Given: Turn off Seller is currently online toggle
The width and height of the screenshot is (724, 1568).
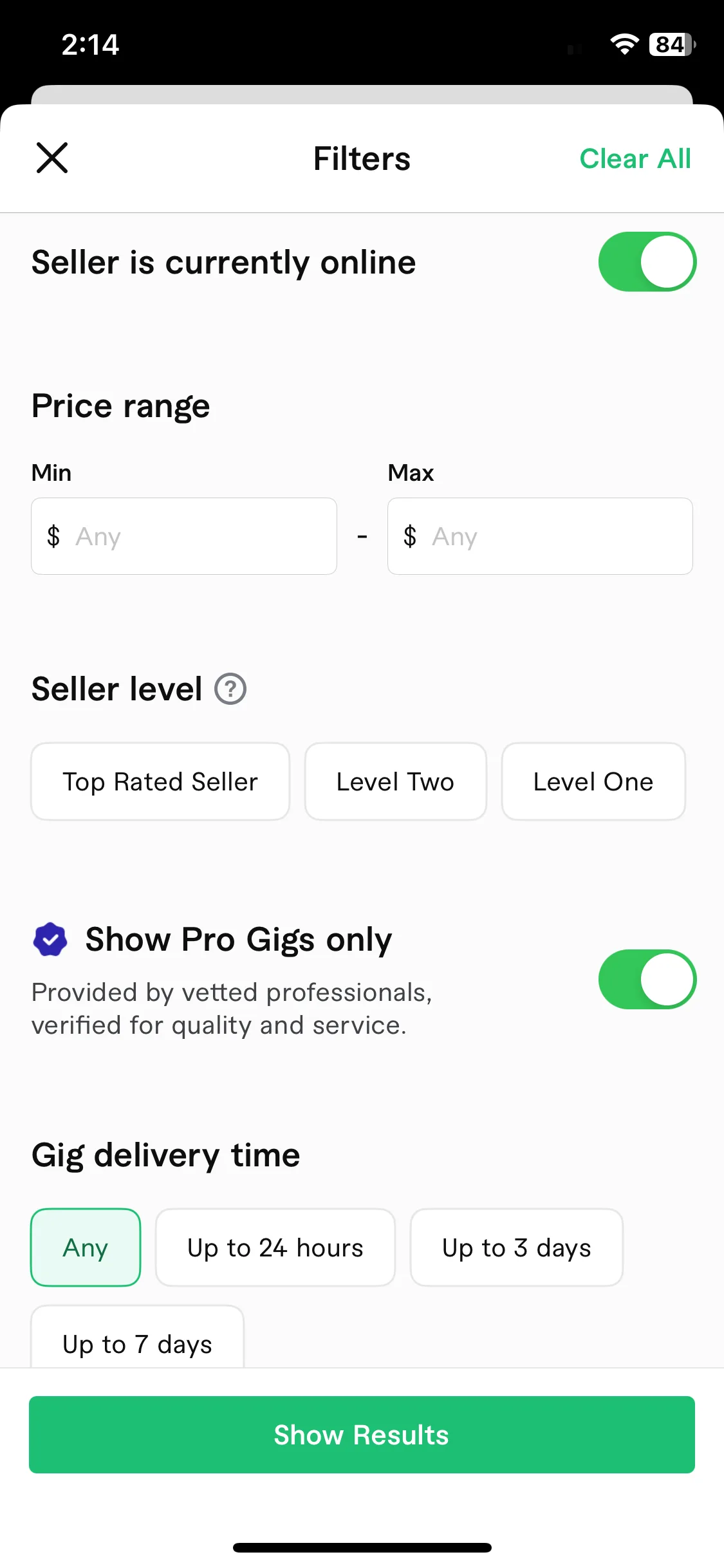Looking at the screenshot, I should [x=647, y=262].
